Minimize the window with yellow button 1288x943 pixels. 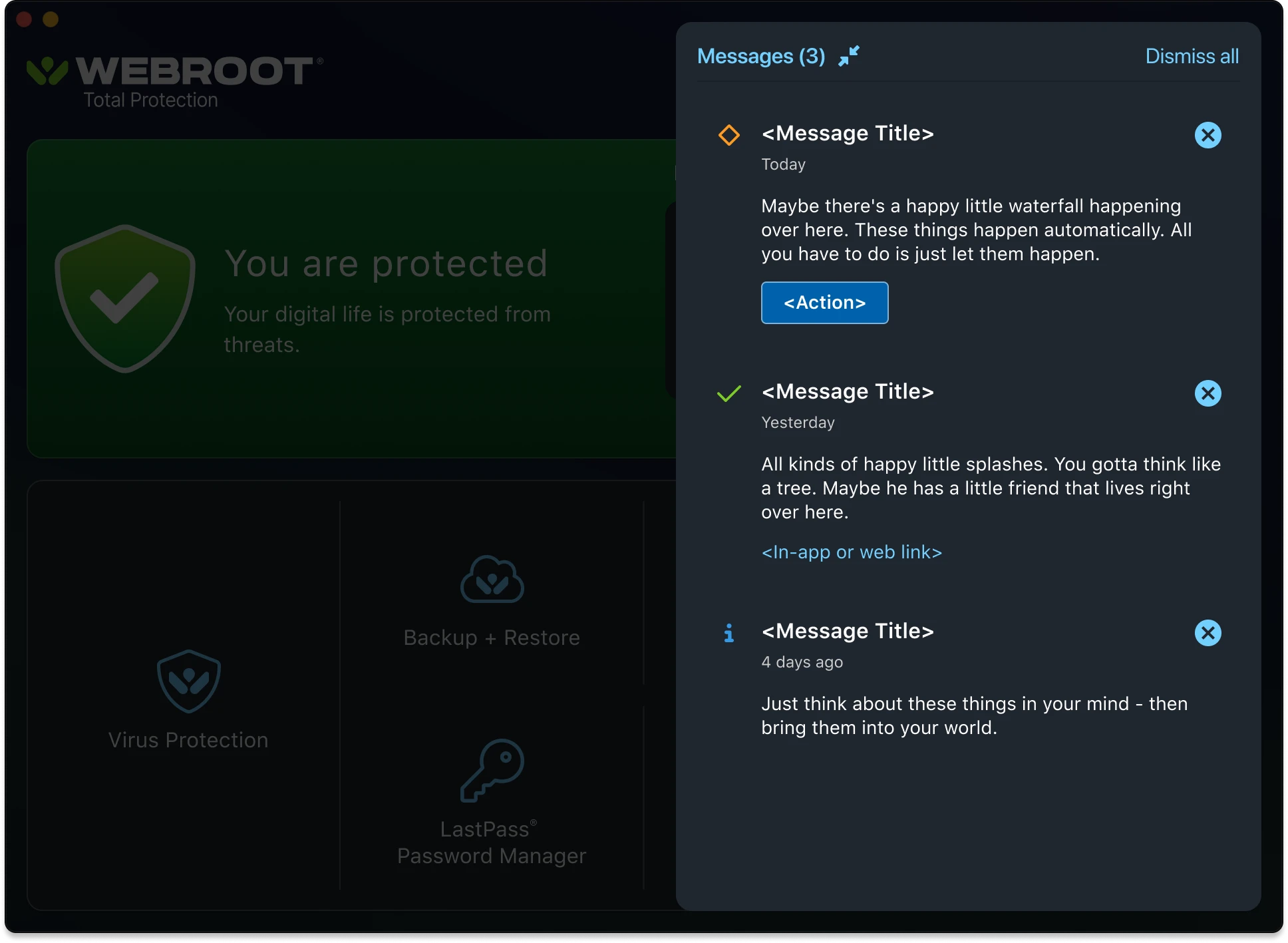click(x=51, y=19)
